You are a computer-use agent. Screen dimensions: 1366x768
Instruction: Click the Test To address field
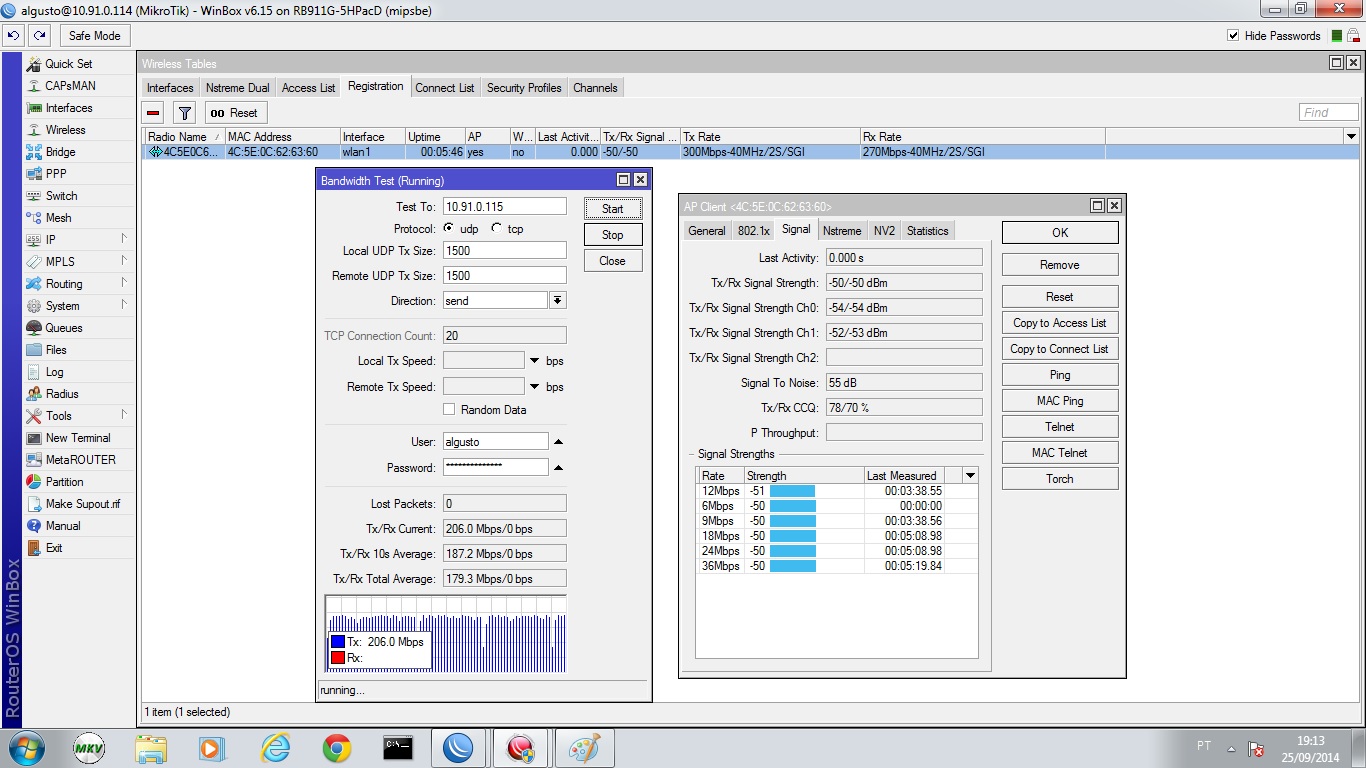[x=505, y=206]
